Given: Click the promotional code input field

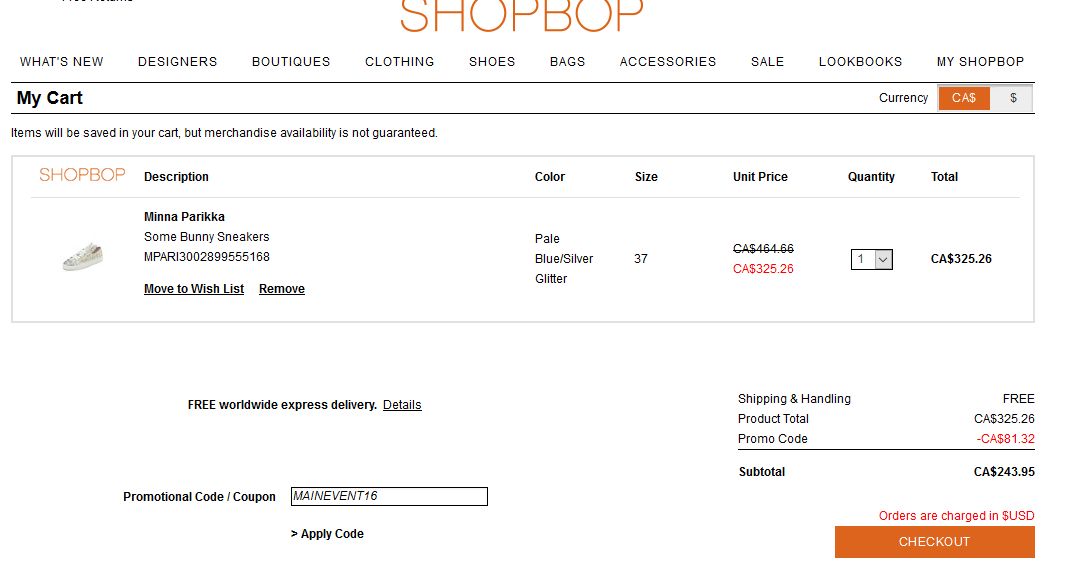Looking at the screenshot, I should 389,496.
